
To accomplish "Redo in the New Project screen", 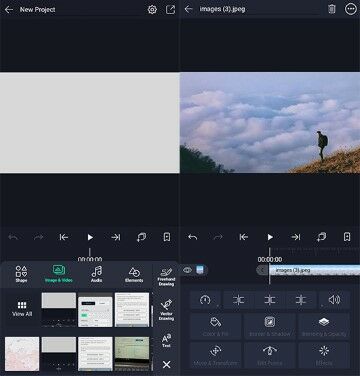I will [x=38, y=237].
